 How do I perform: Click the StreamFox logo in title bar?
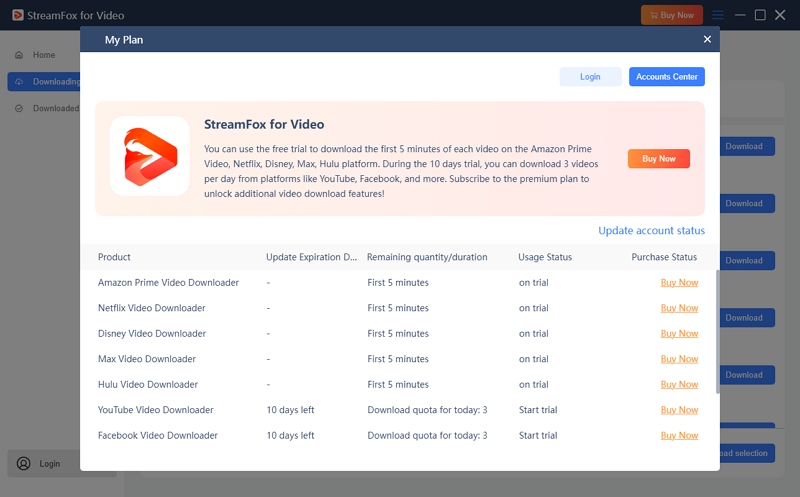[18, 15]
